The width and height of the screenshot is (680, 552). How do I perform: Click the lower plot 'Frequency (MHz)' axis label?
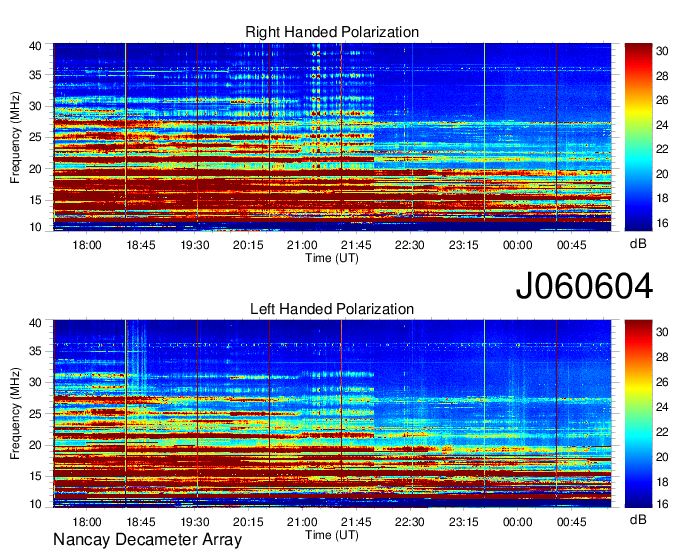[x=15, y=414]
